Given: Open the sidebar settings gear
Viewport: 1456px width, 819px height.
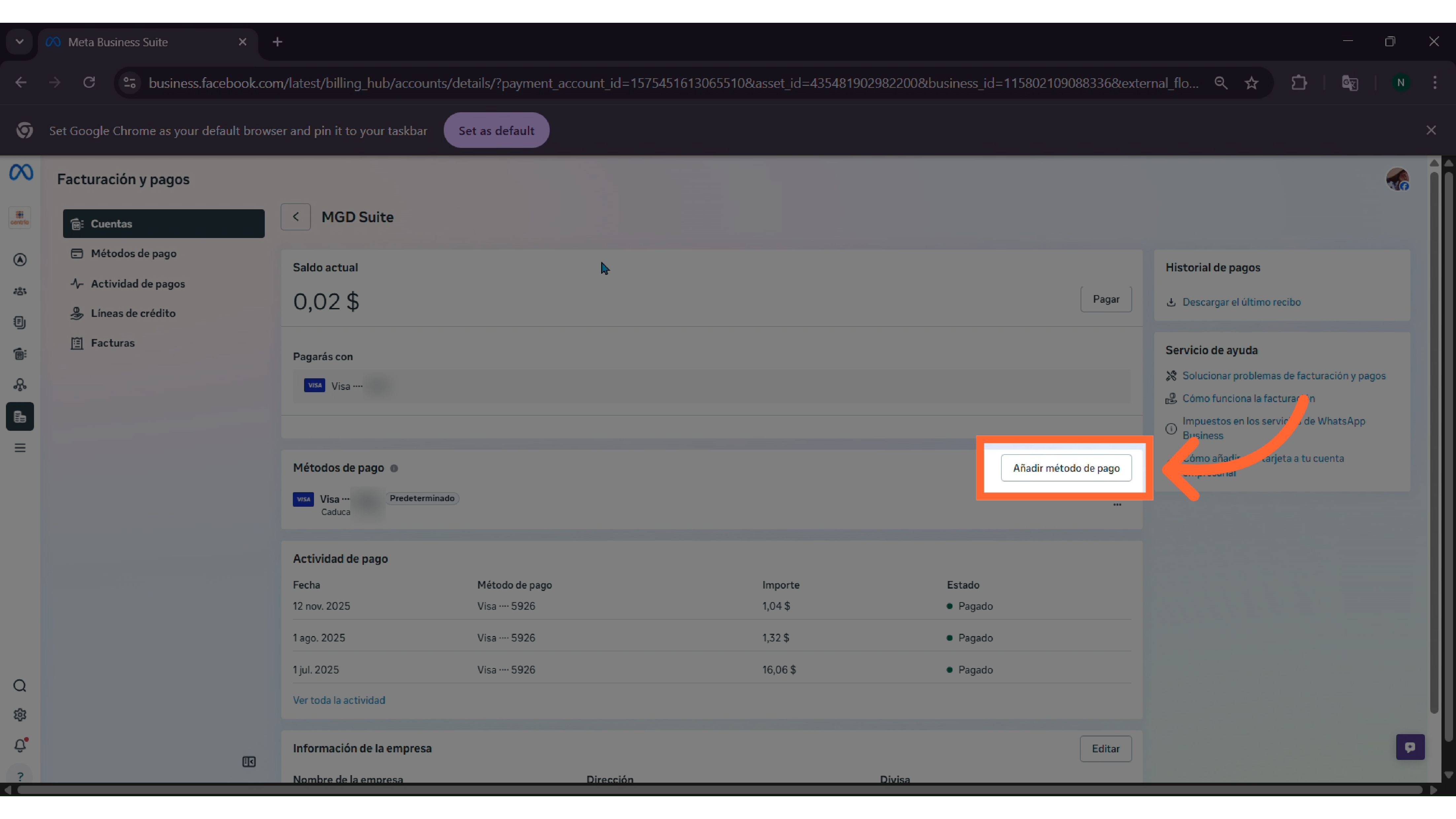Looking at the screenshot, I should (x=20, y=714).
